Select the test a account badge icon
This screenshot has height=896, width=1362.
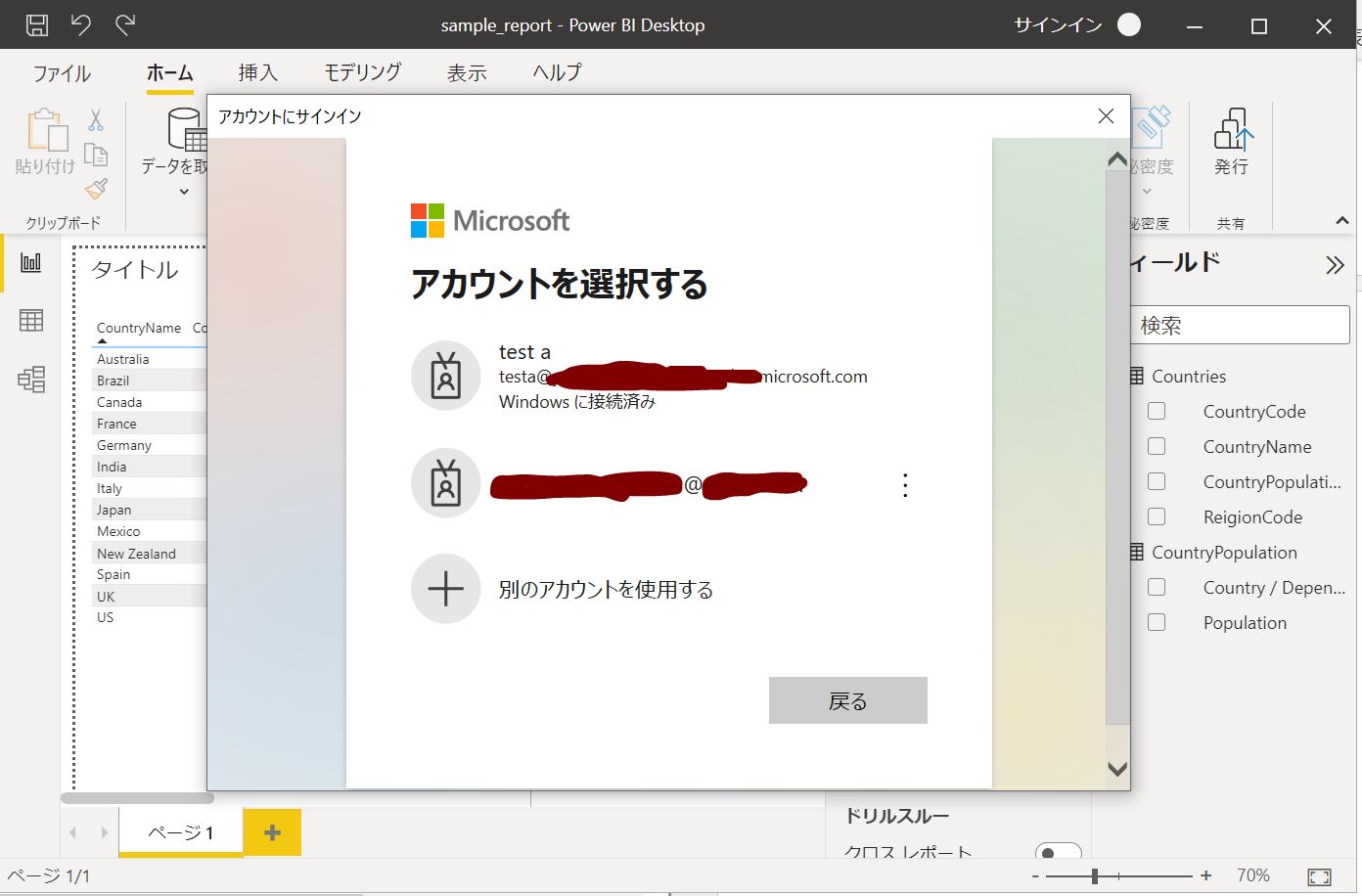tap(445, 376)
